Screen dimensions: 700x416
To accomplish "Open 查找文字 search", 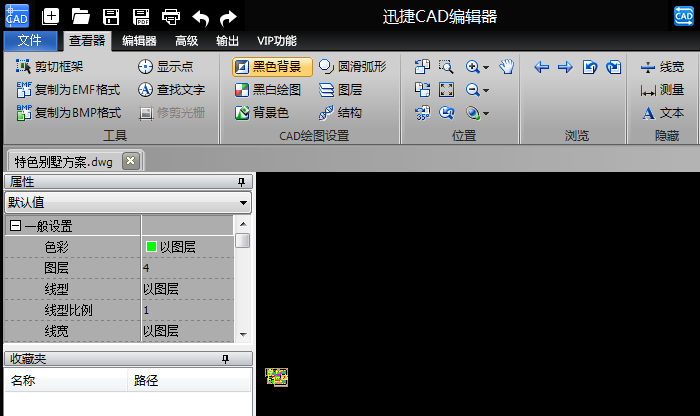I will point(171,90).
